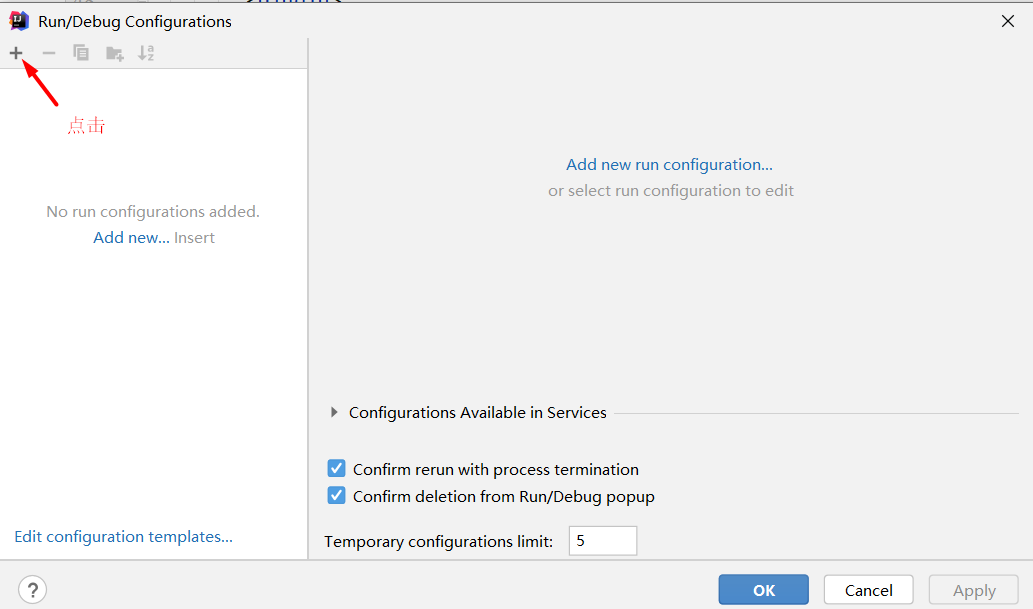
Task: Click the No run configurations added text
Action: 153,212
